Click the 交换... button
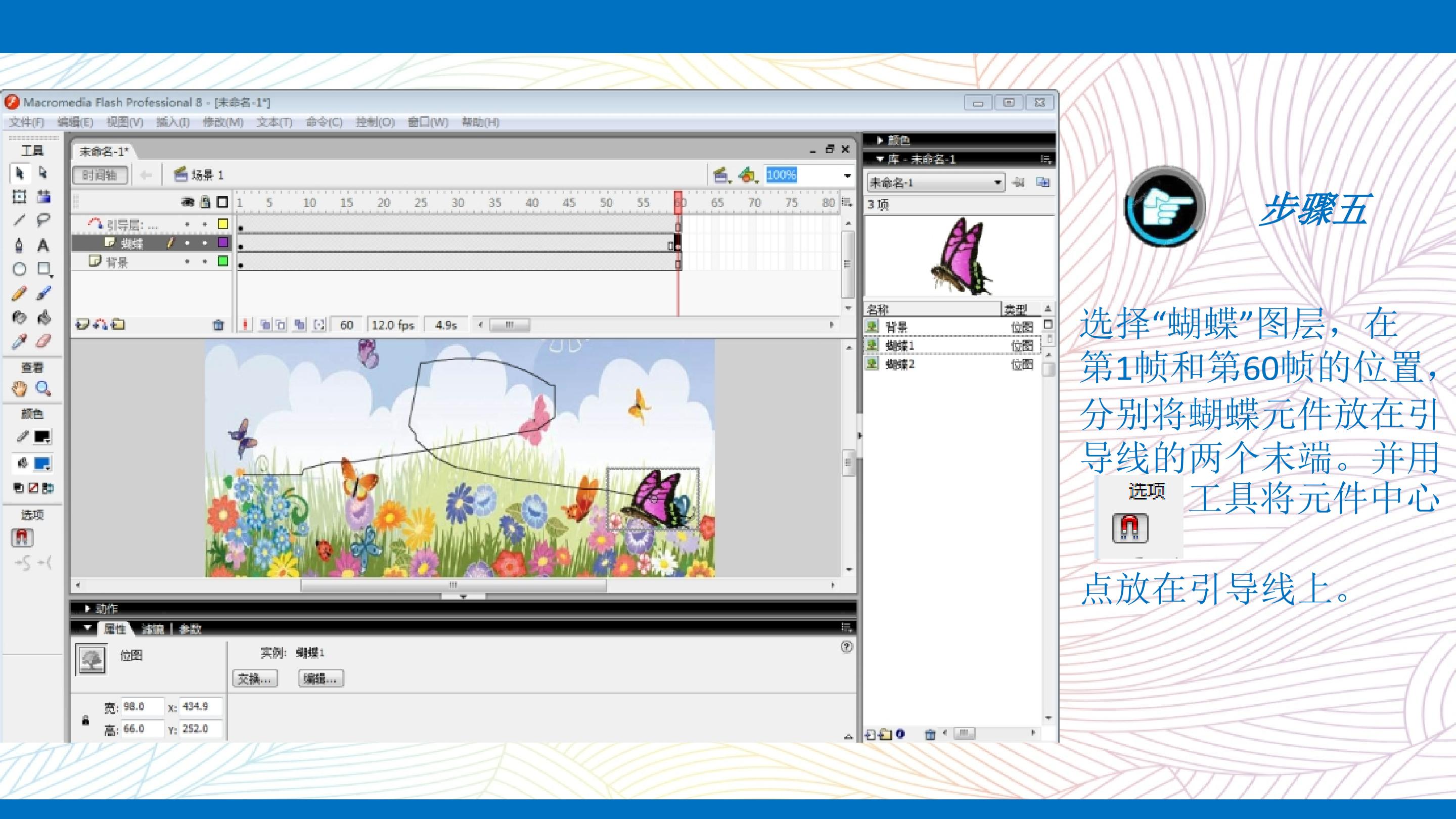The image size is (1456, 819). click(255, 678)
